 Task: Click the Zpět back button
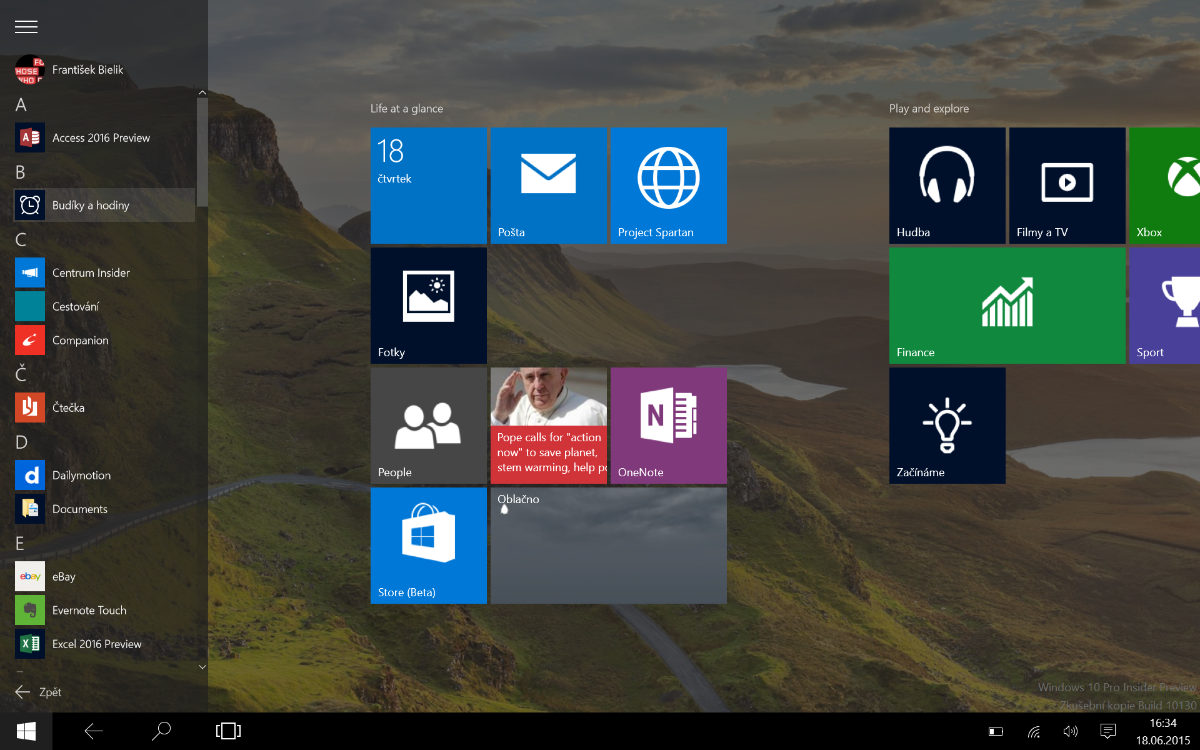click(38, 692)
